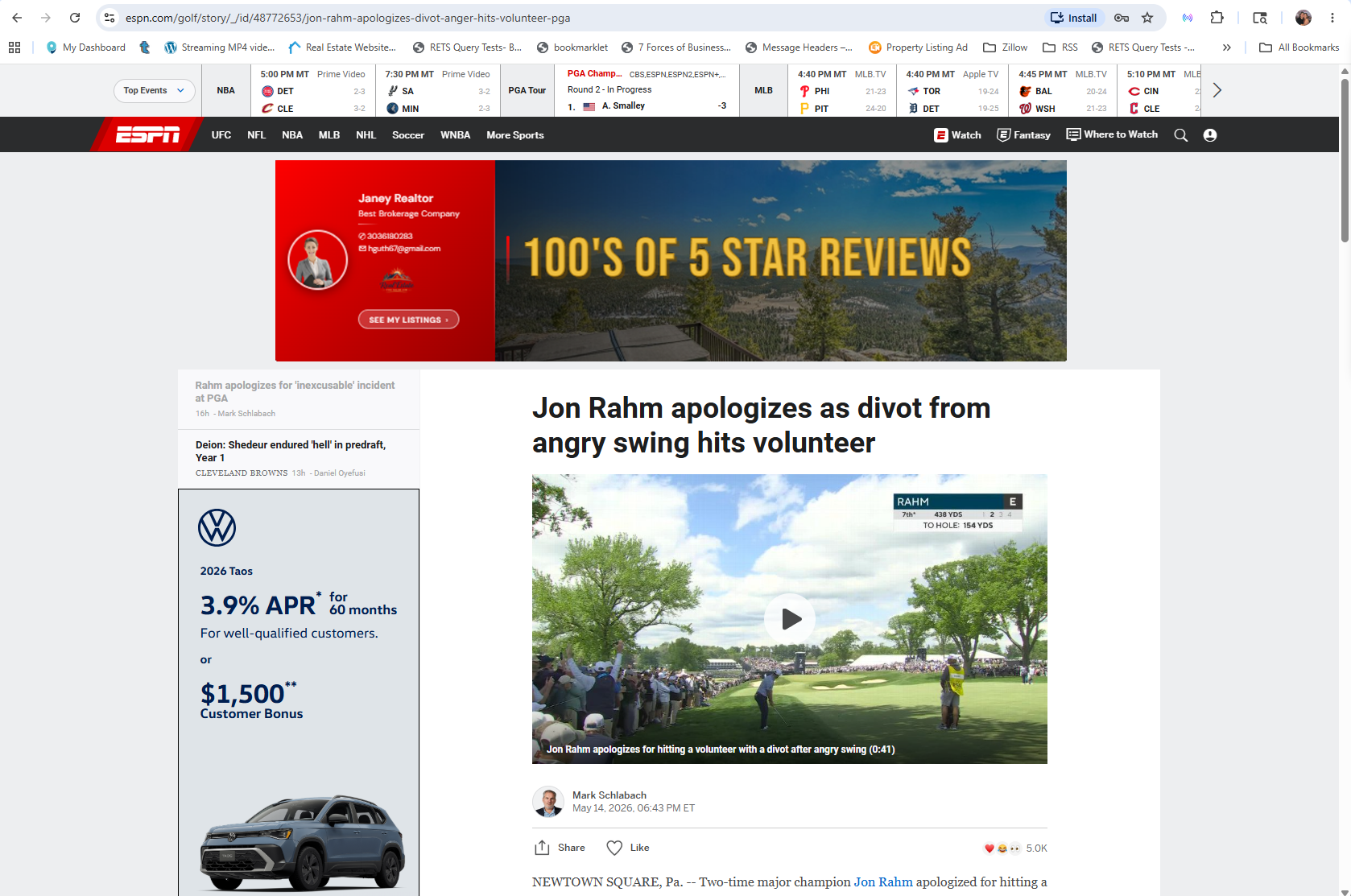The width and height of the screenshot is (1351, 896).
Task: Advance scoreboard with right chevron arrow
Action: coord(1217,90)
